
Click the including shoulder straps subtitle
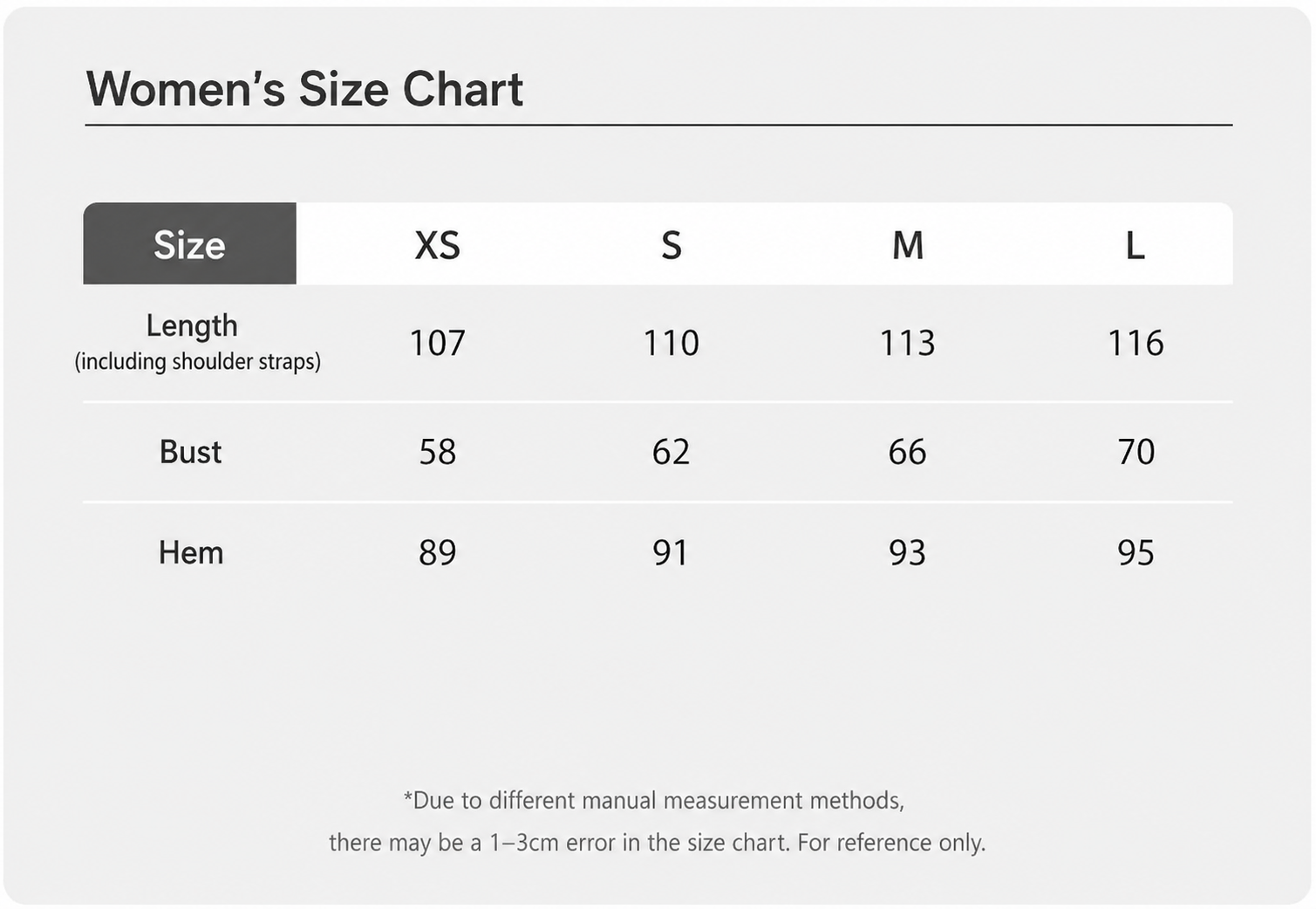point(198,361)
